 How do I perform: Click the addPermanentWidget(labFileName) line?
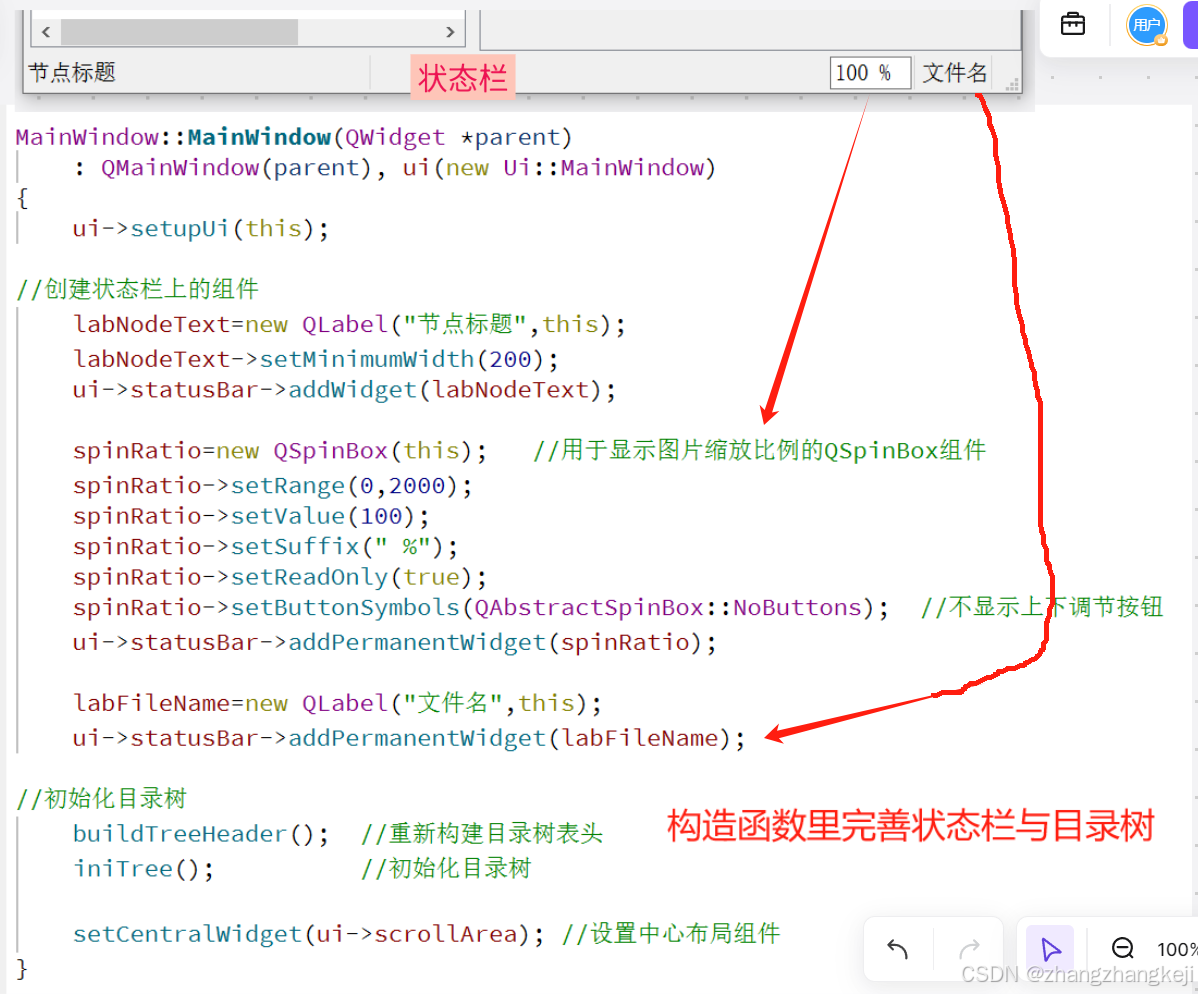point(409,738)
